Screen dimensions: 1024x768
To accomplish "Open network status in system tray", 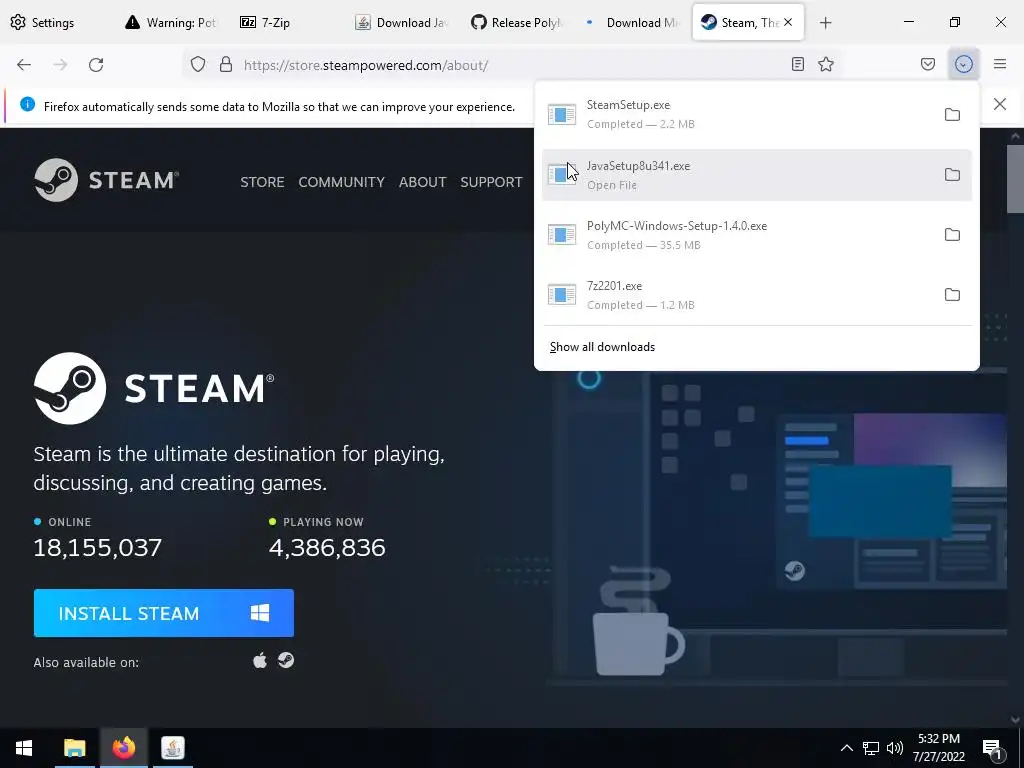I will pos(871,748).
